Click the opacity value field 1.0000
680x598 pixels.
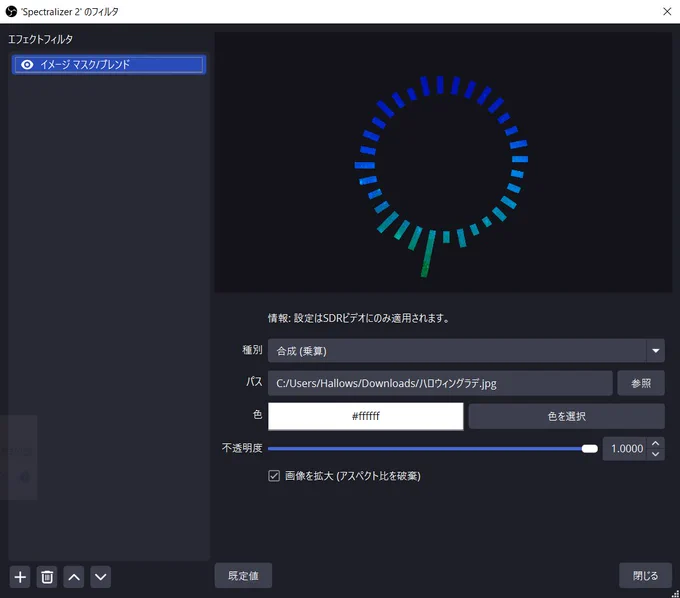(x=625, y=448)
